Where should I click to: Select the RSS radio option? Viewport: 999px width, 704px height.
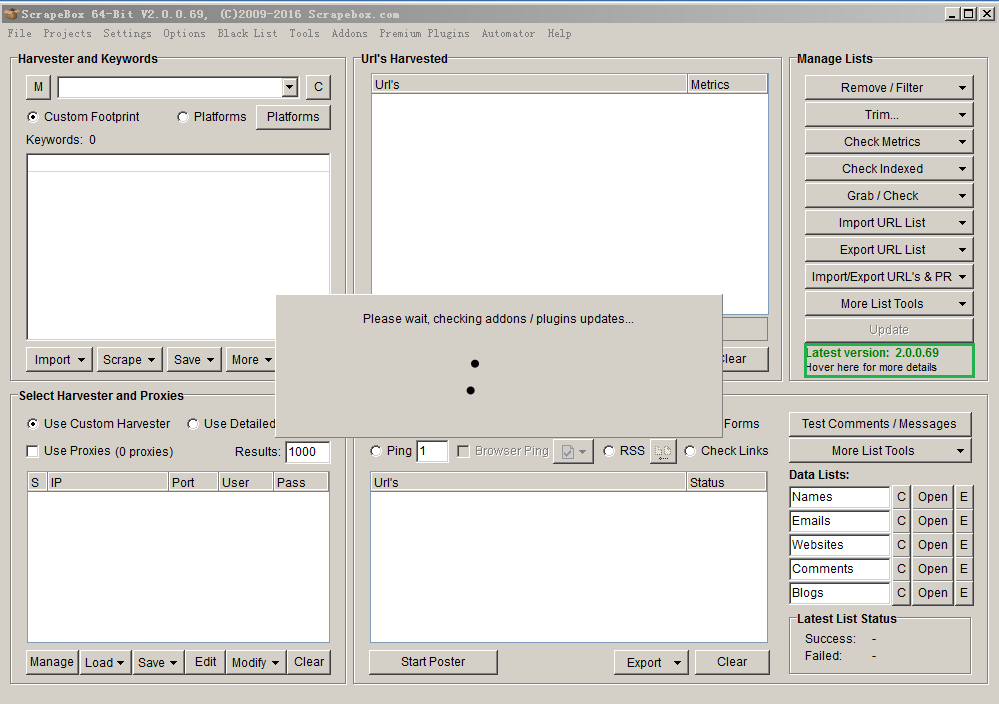(609, 451)
